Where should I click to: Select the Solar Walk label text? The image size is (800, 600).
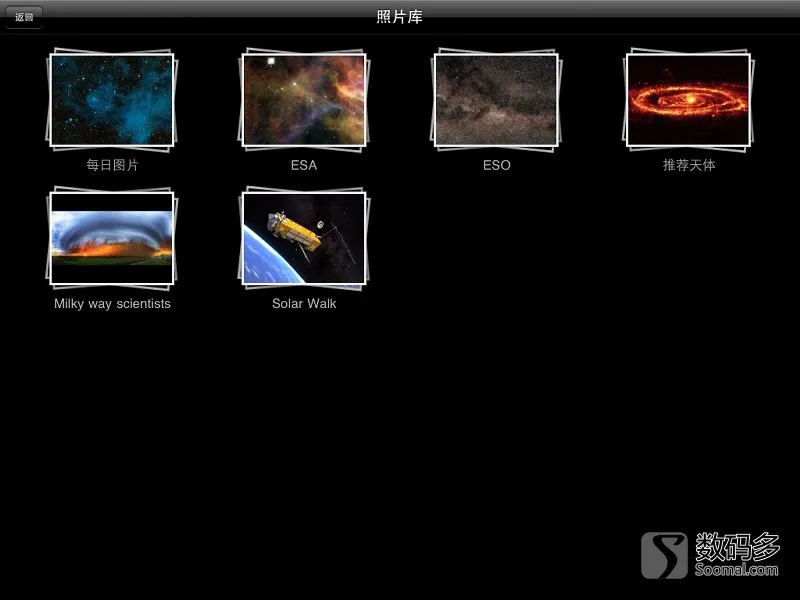click(x=304, y=304)
